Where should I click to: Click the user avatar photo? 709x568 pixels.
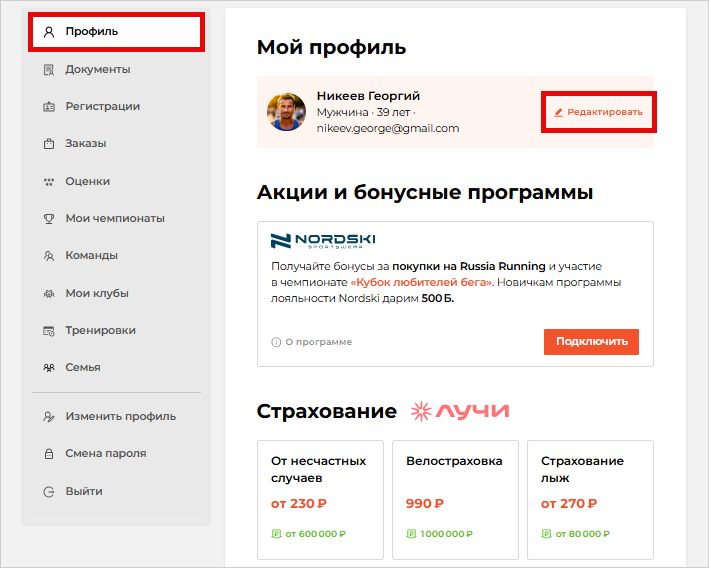[x=286, y=112]
